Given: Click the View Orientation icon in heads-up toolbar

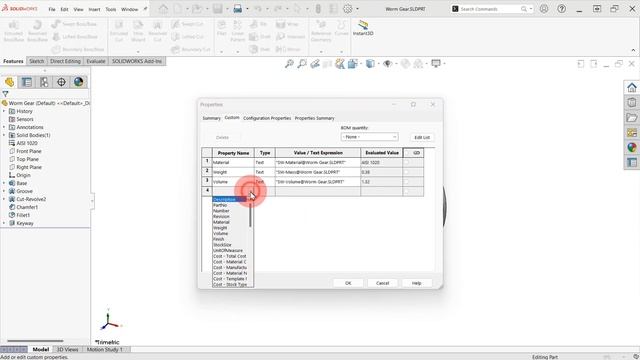Looking at the screenshot, I should tap(353, 64).
